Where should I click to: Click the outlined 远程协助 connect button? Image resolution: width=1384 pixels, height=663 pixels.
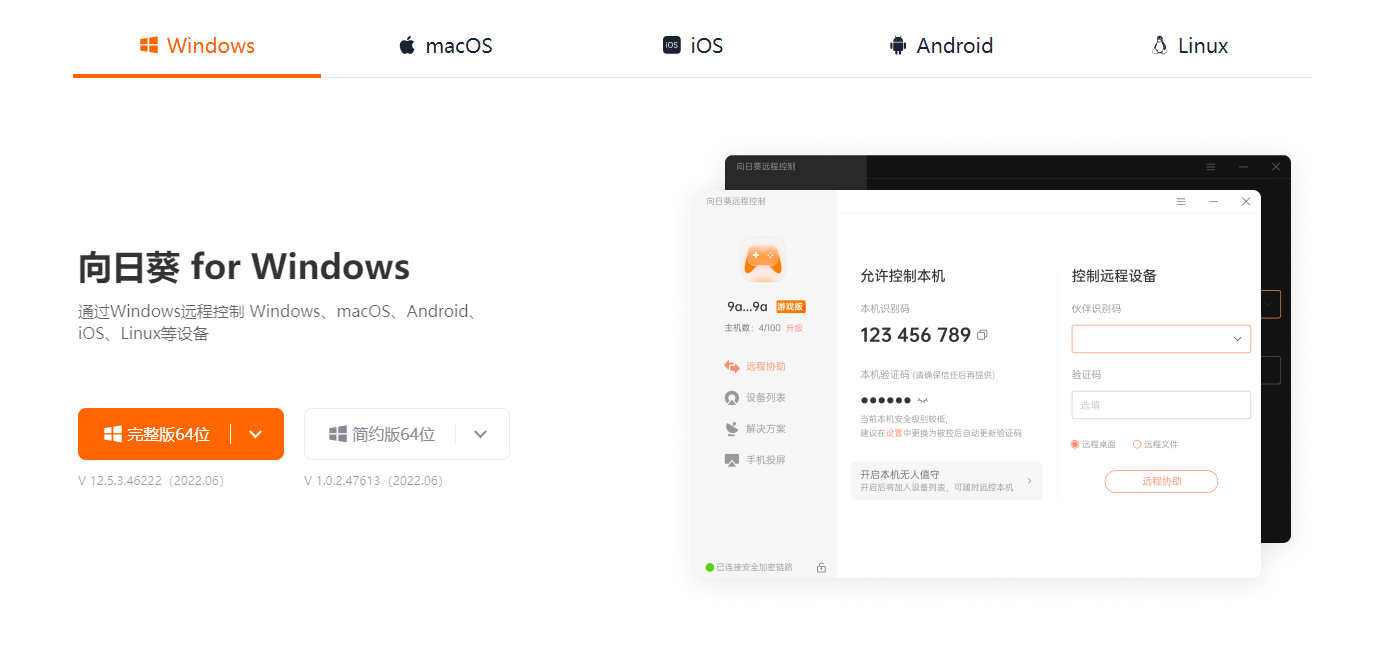(x=1161, y=481)
